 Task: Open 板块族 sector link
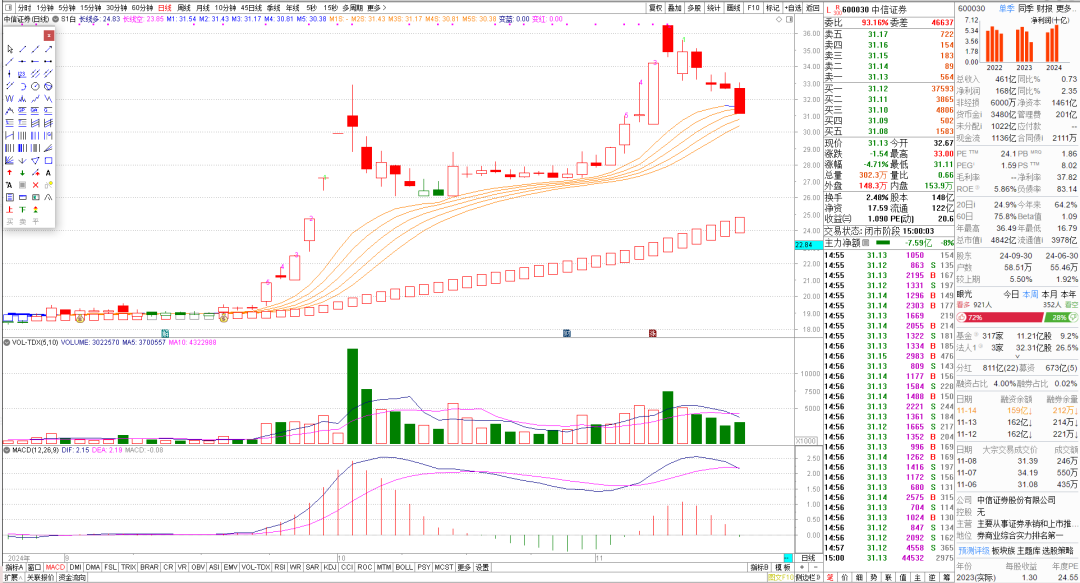1004,551
